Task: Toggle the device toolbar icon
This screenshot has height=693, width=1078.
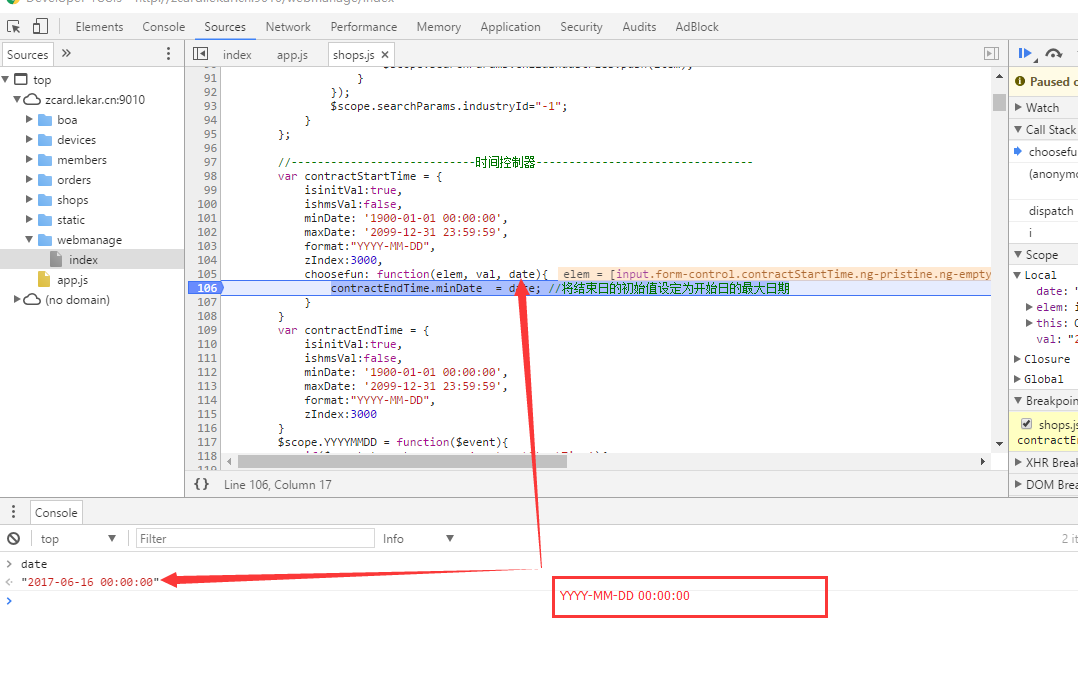Action: coord(41,27)
